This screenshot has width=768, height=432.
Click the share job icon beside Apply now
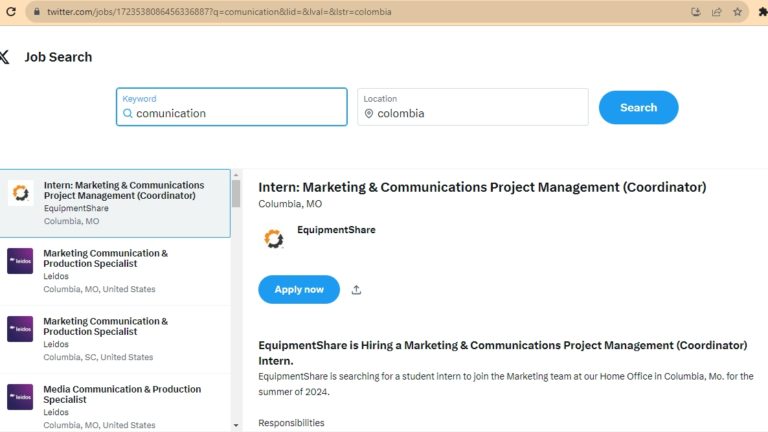pyautogui.click(x=356, y=290)
